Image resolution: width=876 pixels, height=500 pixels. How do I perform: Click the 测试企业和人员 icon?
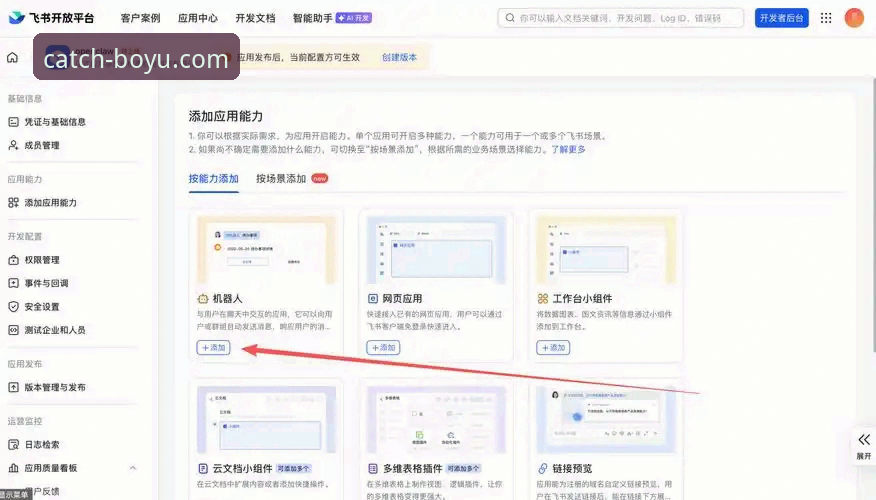13,330
